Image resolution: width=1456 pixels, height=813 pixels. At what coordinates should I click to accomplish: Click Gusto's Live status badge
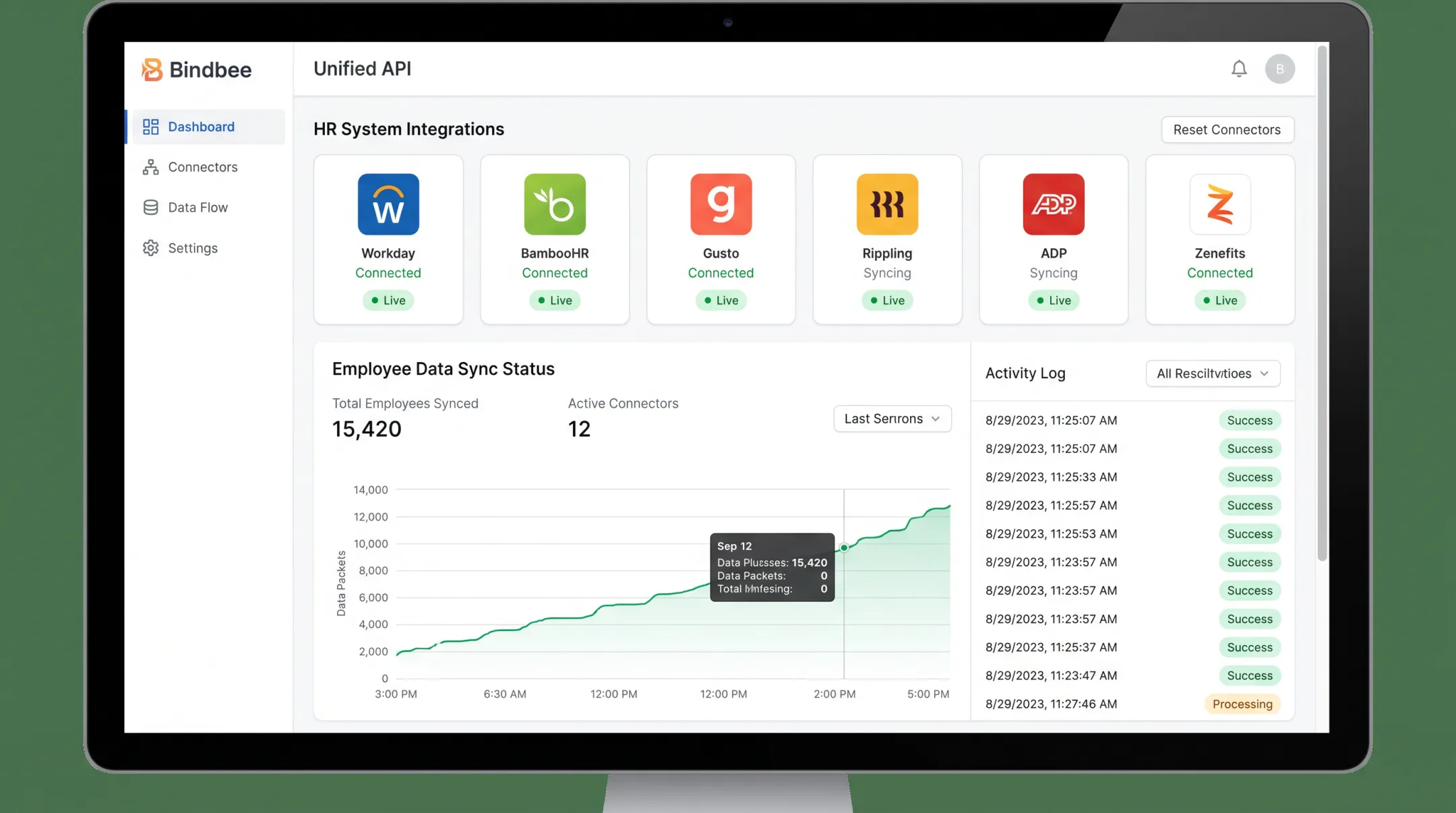pyautogui.click(x=721, y=301)
